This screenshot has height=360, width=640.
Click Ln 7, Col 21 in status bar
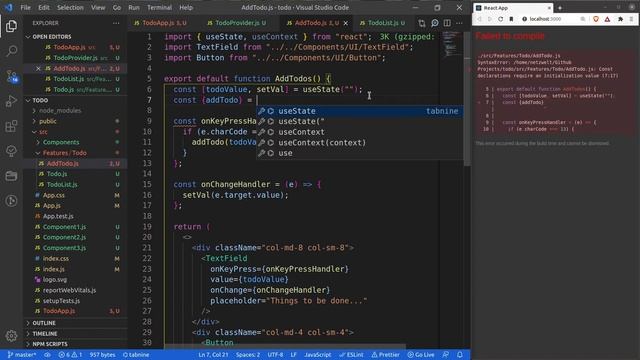tap(213, 355)
